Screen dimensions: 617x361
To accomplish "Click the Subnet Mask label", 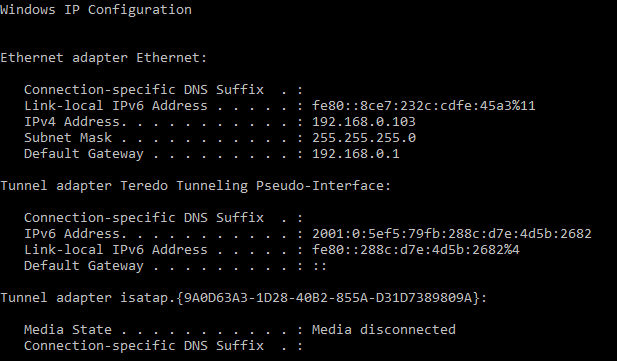I will pyautogui.click(x=68, y=138).
